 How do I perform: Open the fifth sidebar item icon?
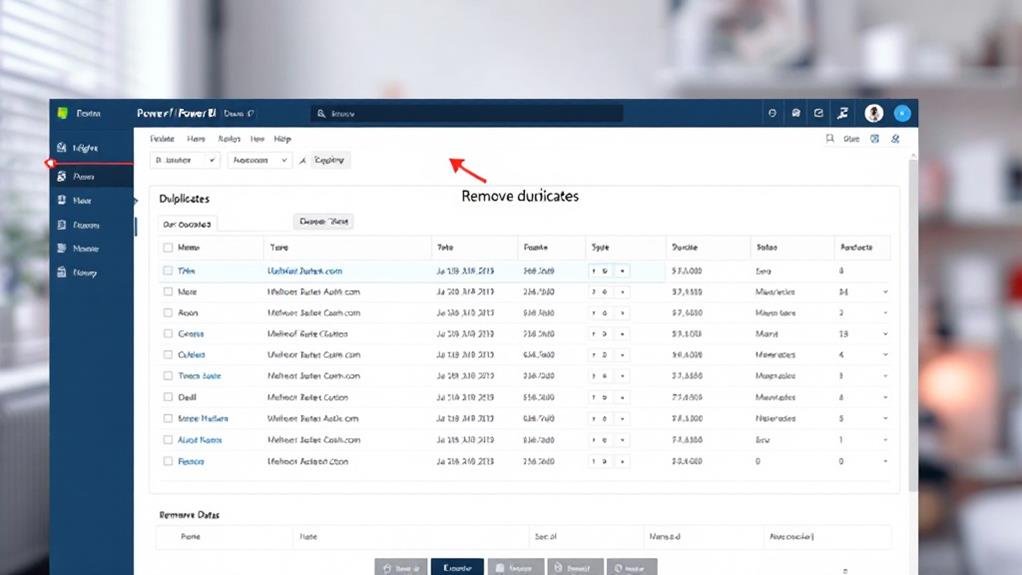[x=62, y=248]
